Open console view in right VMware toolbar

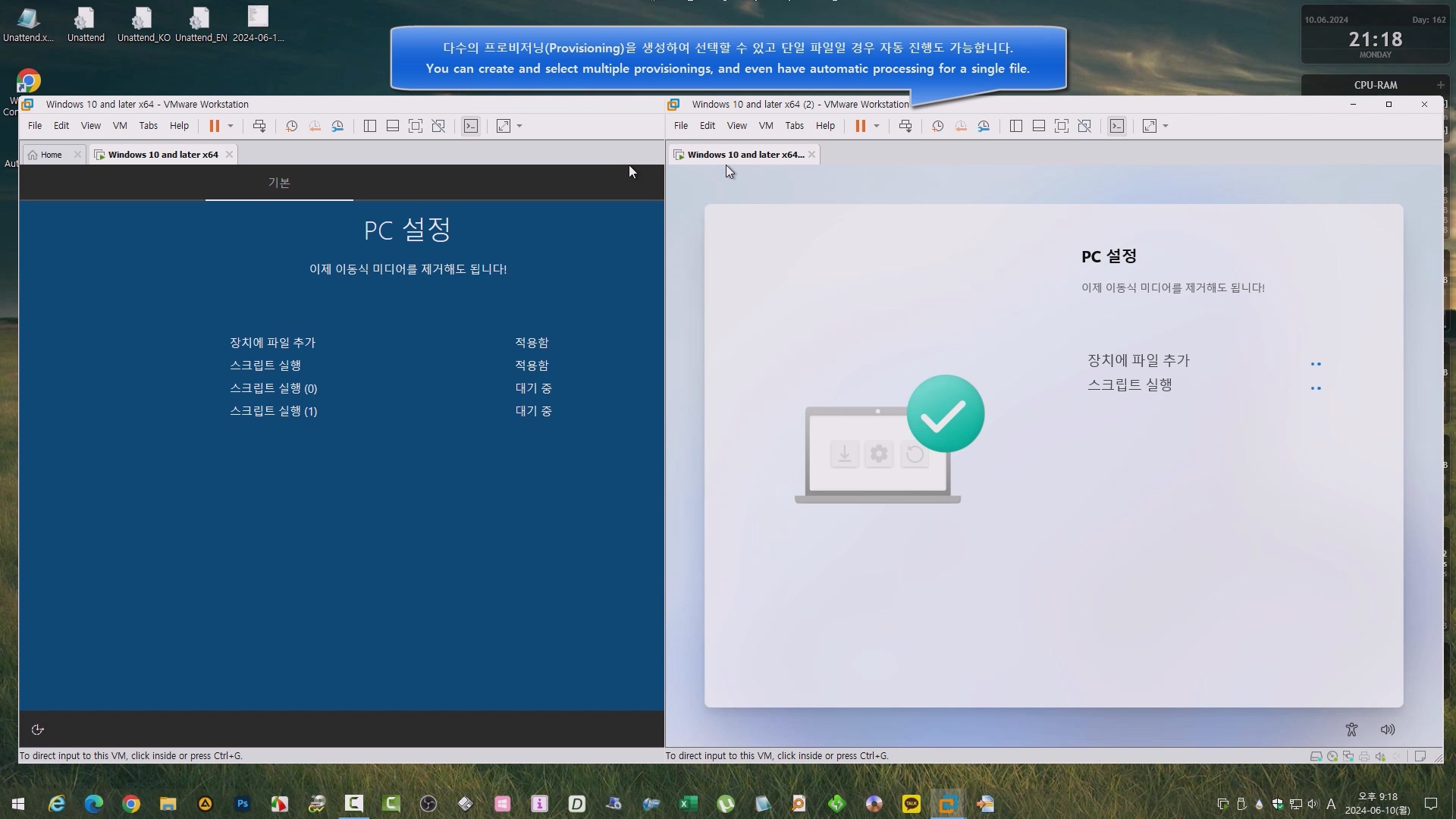tap(1117, 126)
